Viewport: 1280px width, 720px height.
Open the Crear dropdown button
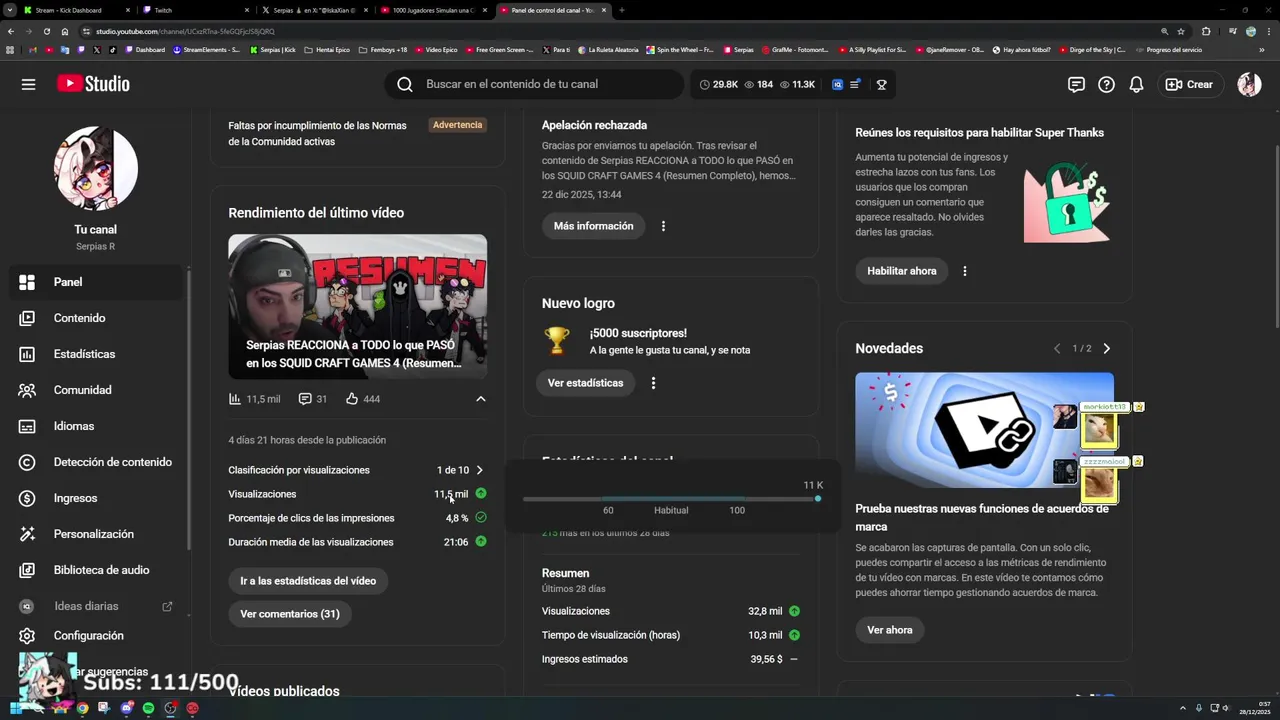point(1189,85)
